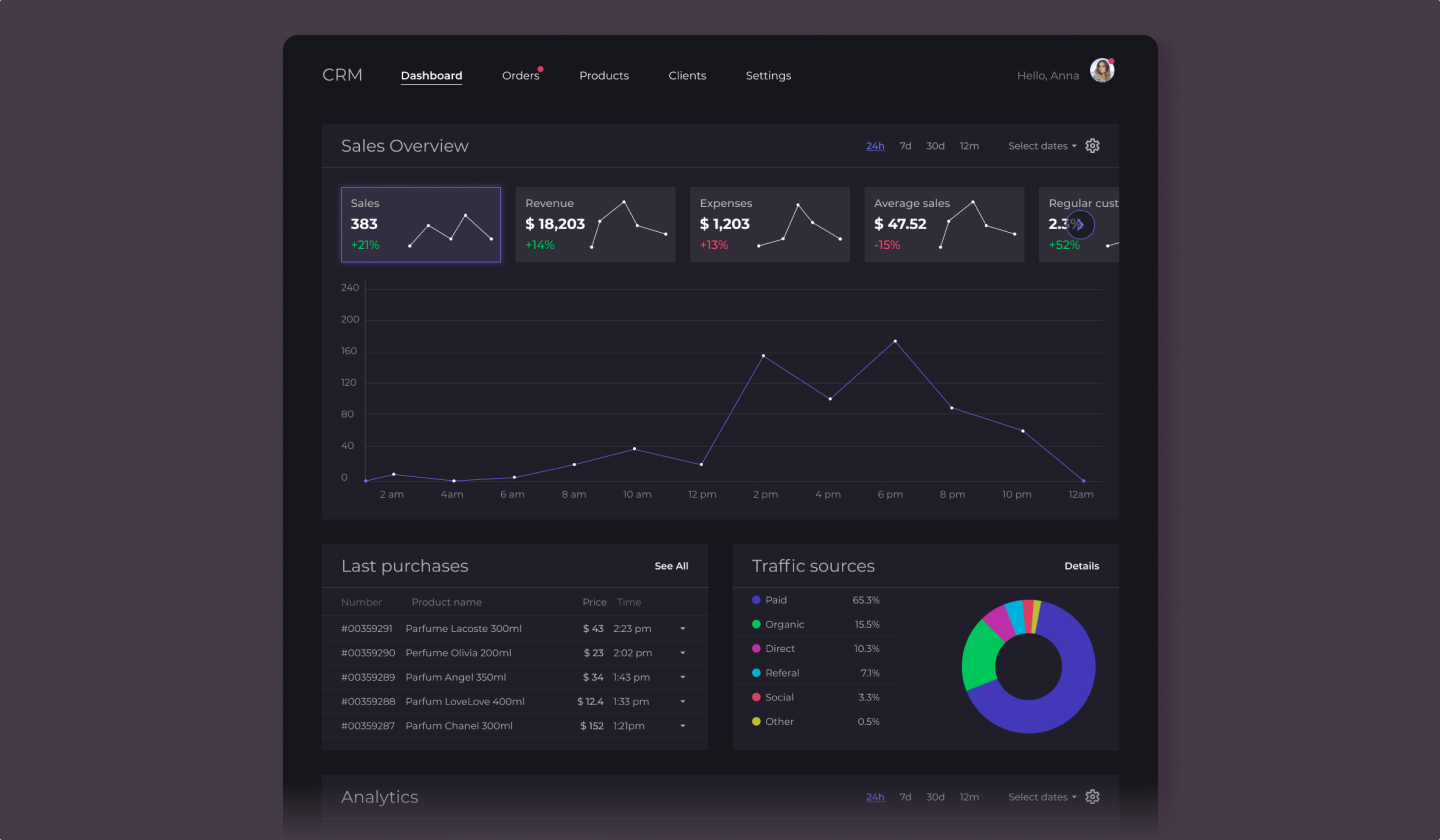Click the Product name column header

[x=447, y=602]
